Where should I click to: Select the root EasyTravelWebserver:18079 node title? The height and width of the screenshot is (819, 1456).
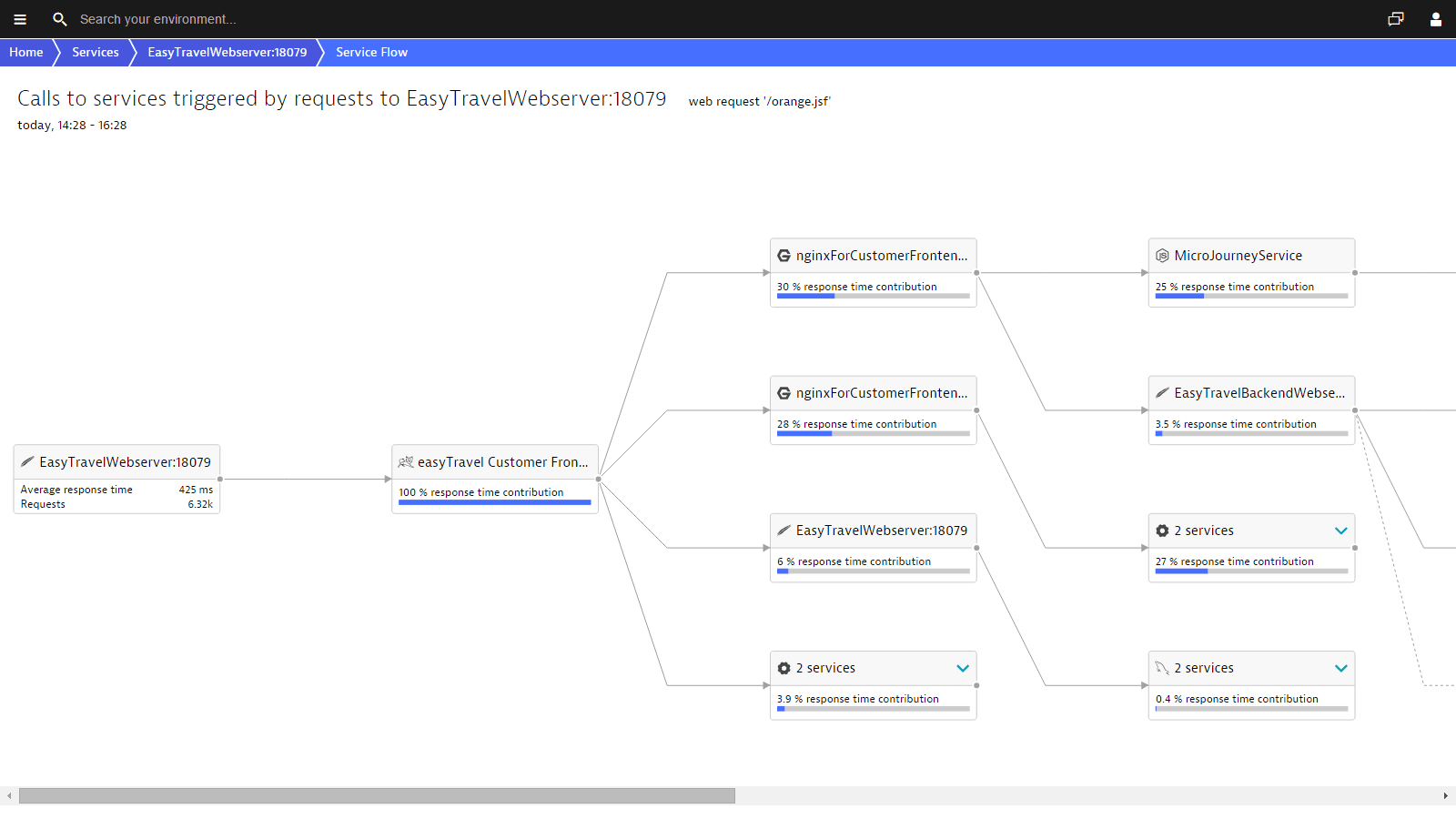coord(125,462)
